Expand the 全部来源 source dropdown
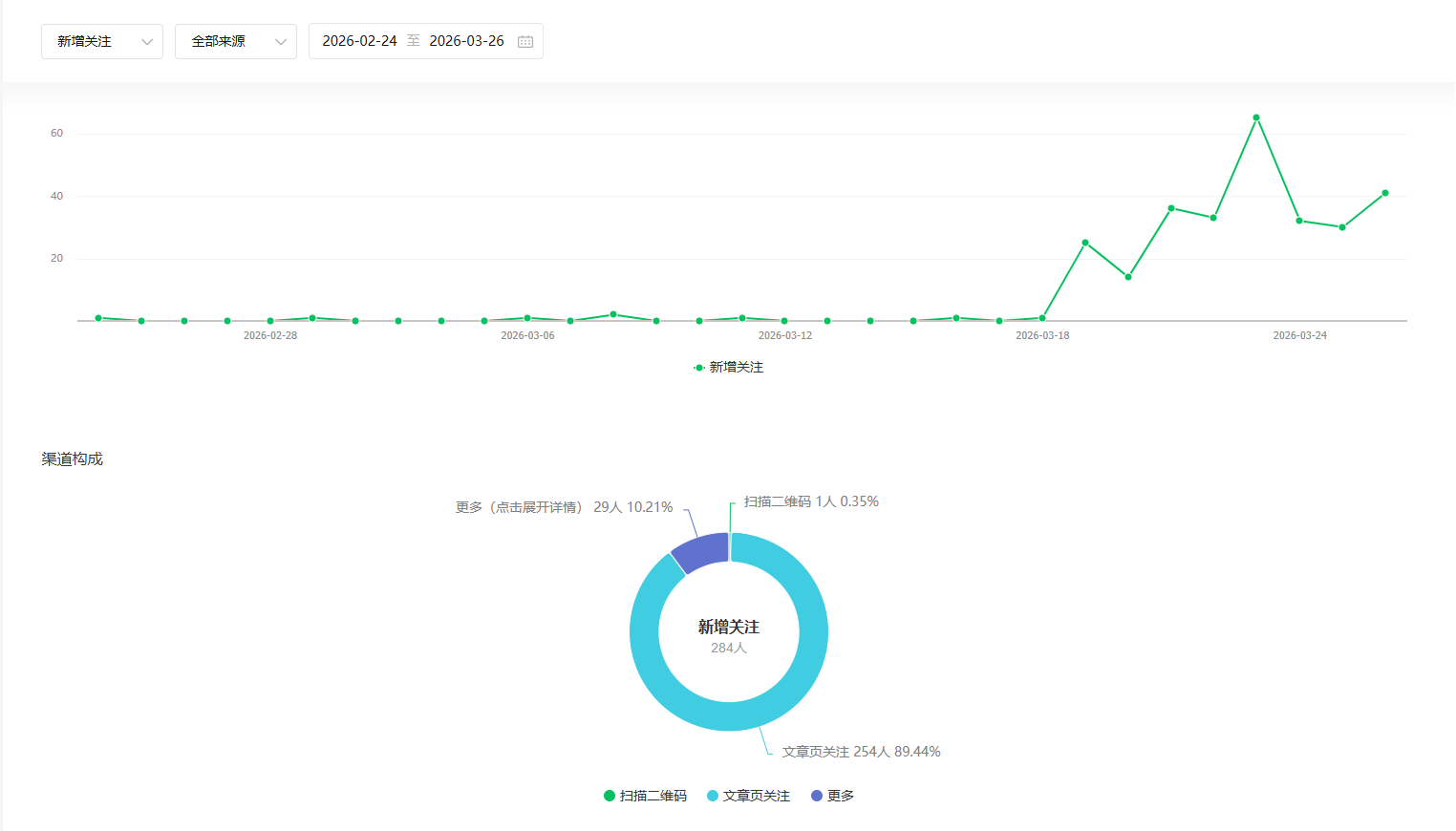The width and height of the screenshot is (1456, 831). coord(235,41)
